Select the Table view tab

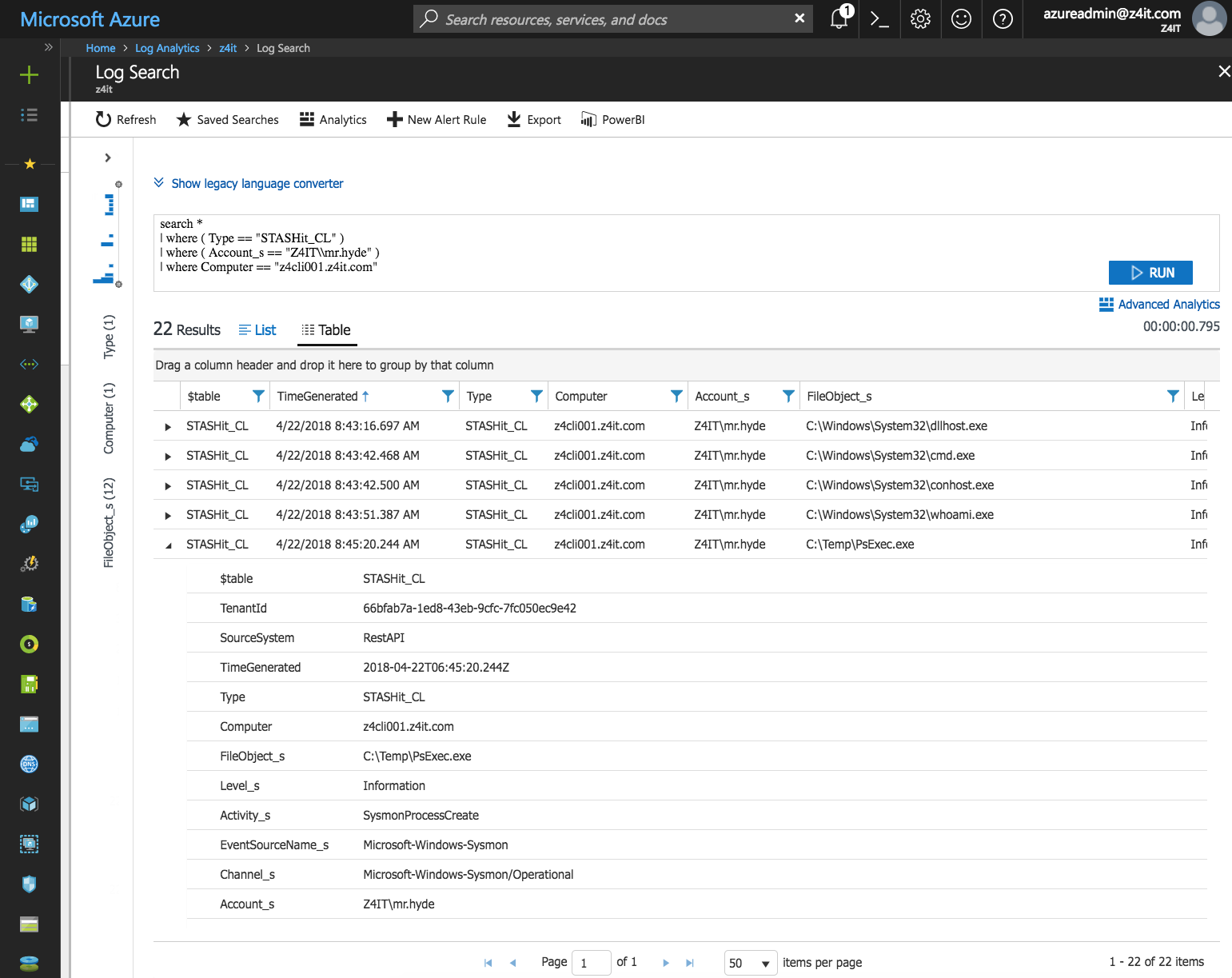point(326,330)
